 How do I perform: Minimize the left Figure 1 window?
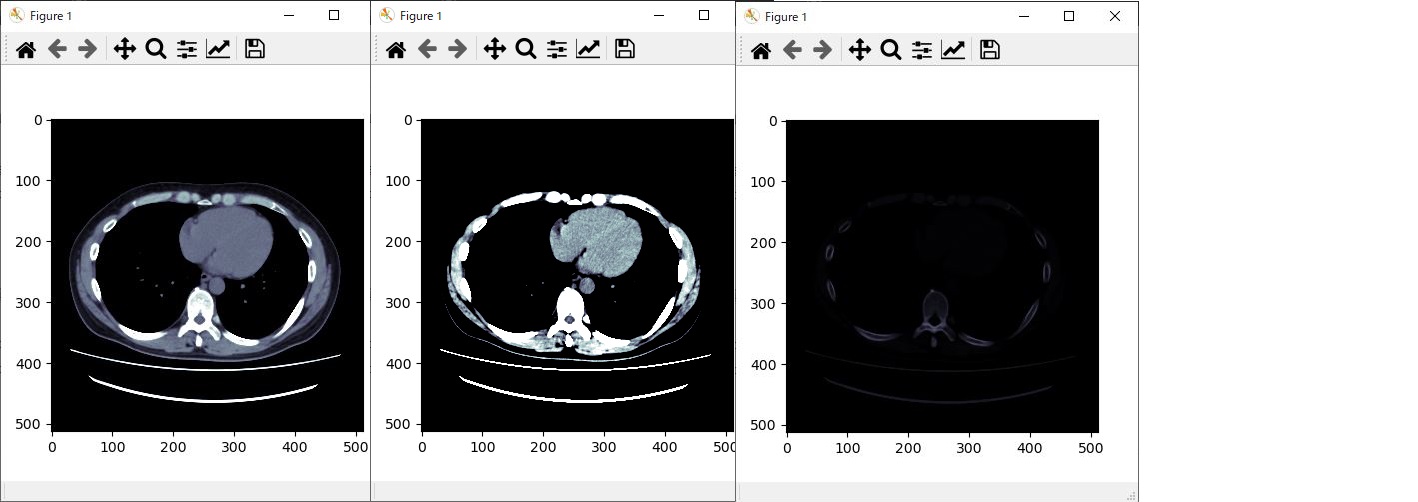(x=288, y=15)
